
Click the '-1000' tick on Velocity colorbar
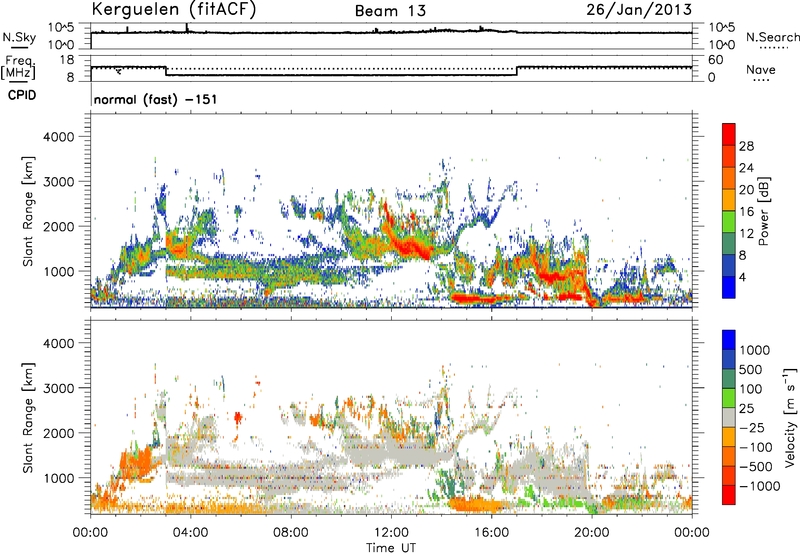760,486
